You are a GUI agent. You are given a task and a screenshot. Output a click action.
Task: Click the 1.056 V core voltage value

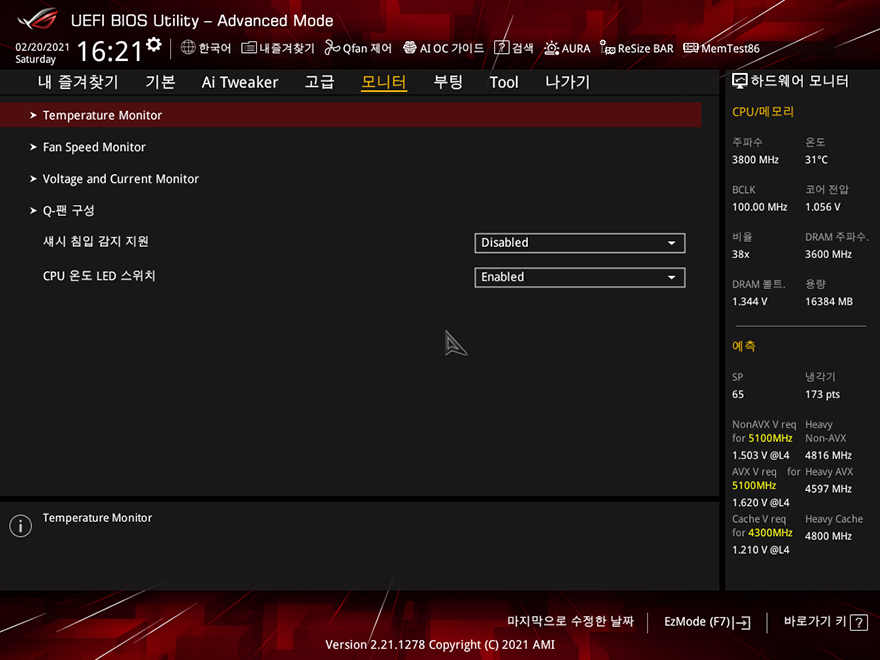(823, 207)
